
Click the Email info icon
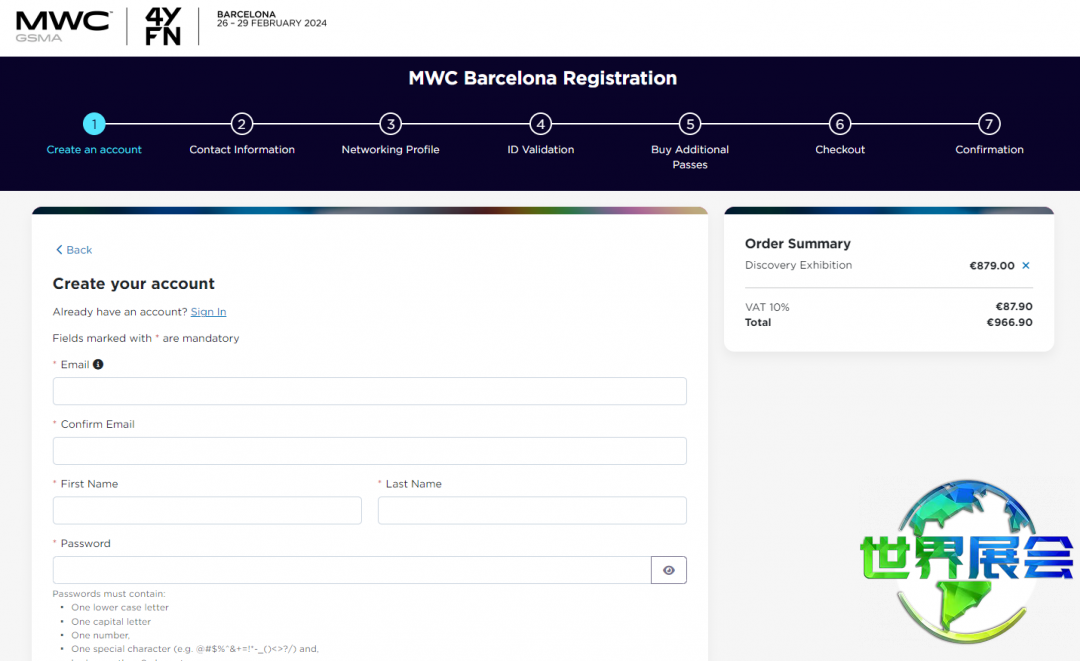click(x=98, y=365)
